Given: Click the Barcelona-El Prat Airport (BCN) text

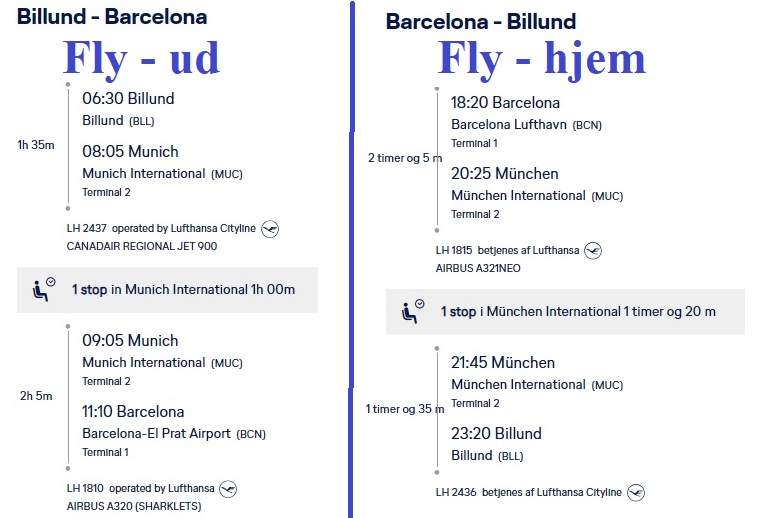Looking at the screenshot, I should coord(174,434).
